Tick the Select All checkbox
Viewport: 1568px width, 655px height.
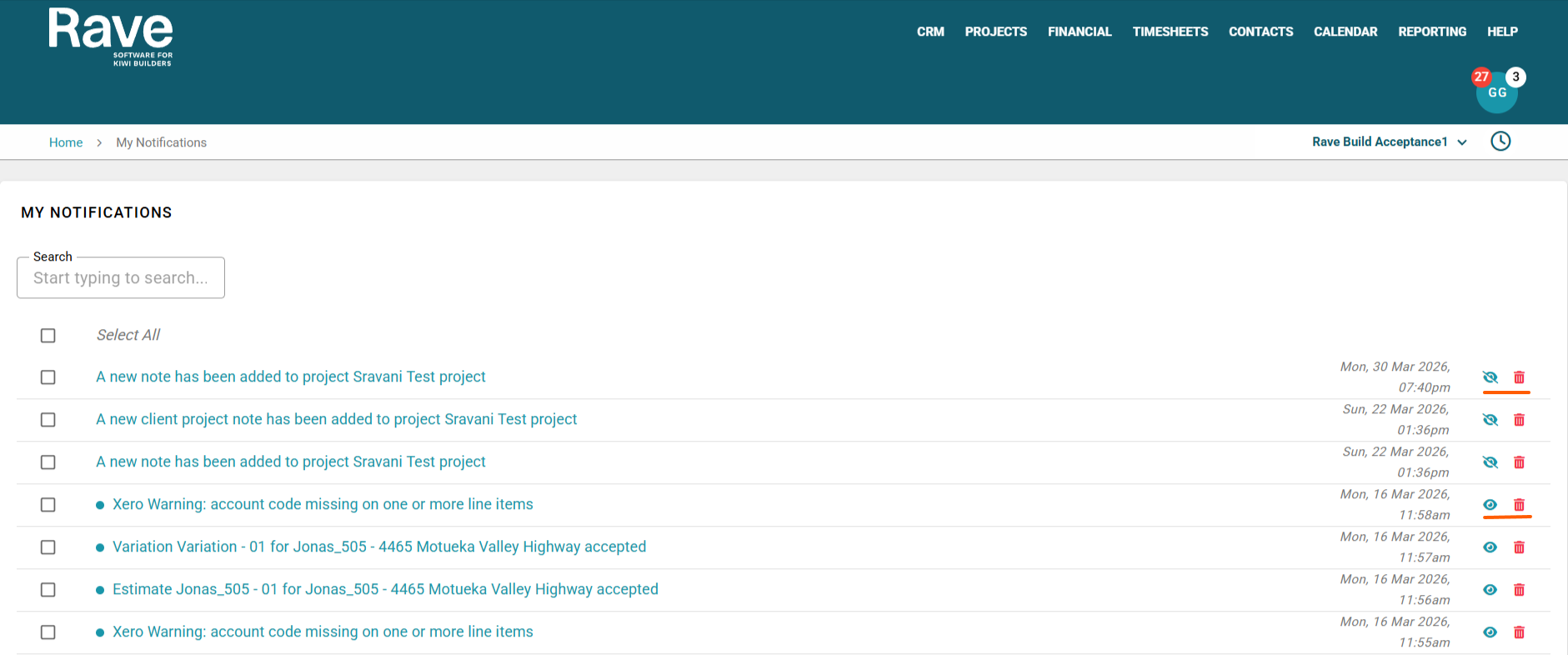(x=48, y=336)
